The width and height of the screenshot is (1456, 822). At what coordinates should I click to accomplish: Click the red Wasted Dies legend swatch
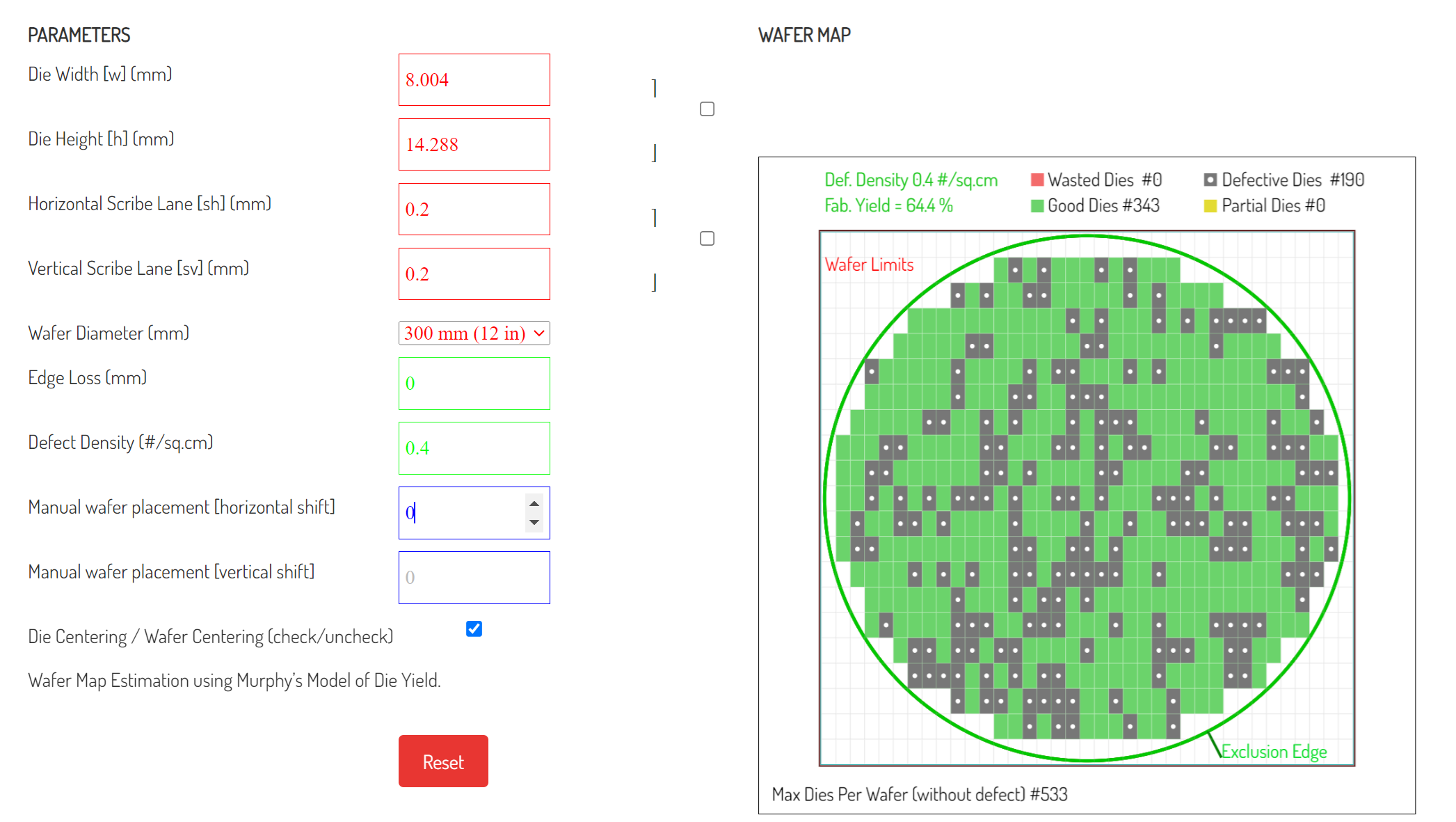(1037, 179)
